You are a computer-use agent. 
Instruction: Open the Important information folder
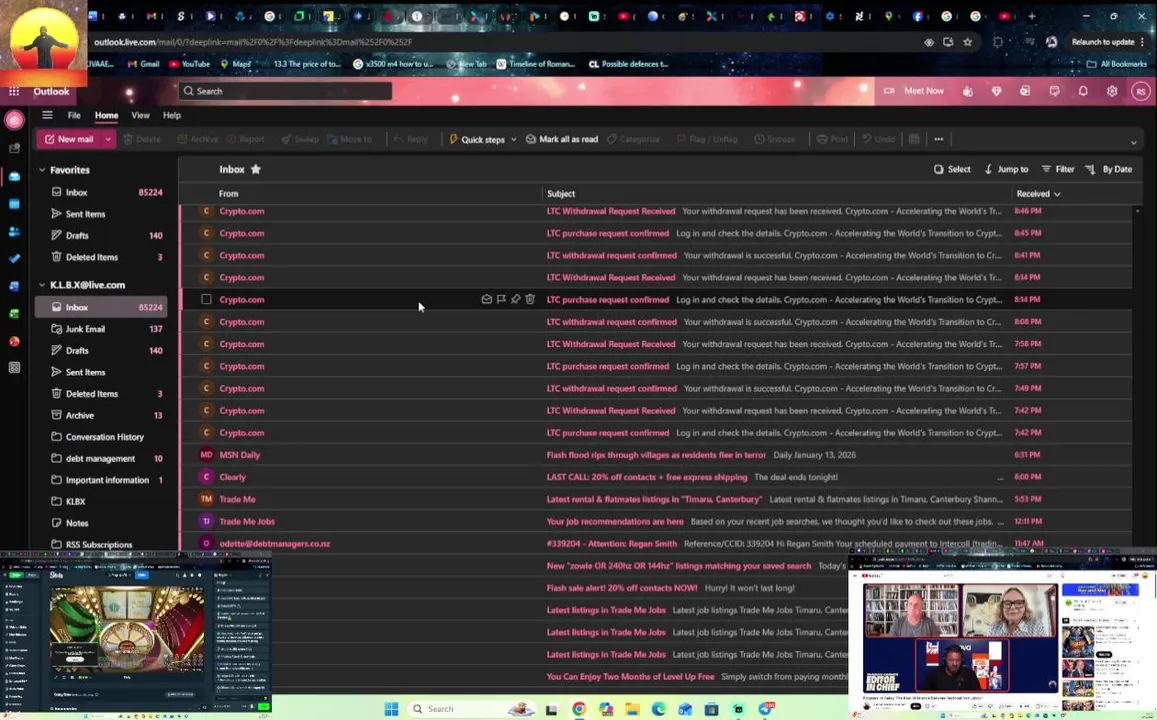click(x=101, y=480)
